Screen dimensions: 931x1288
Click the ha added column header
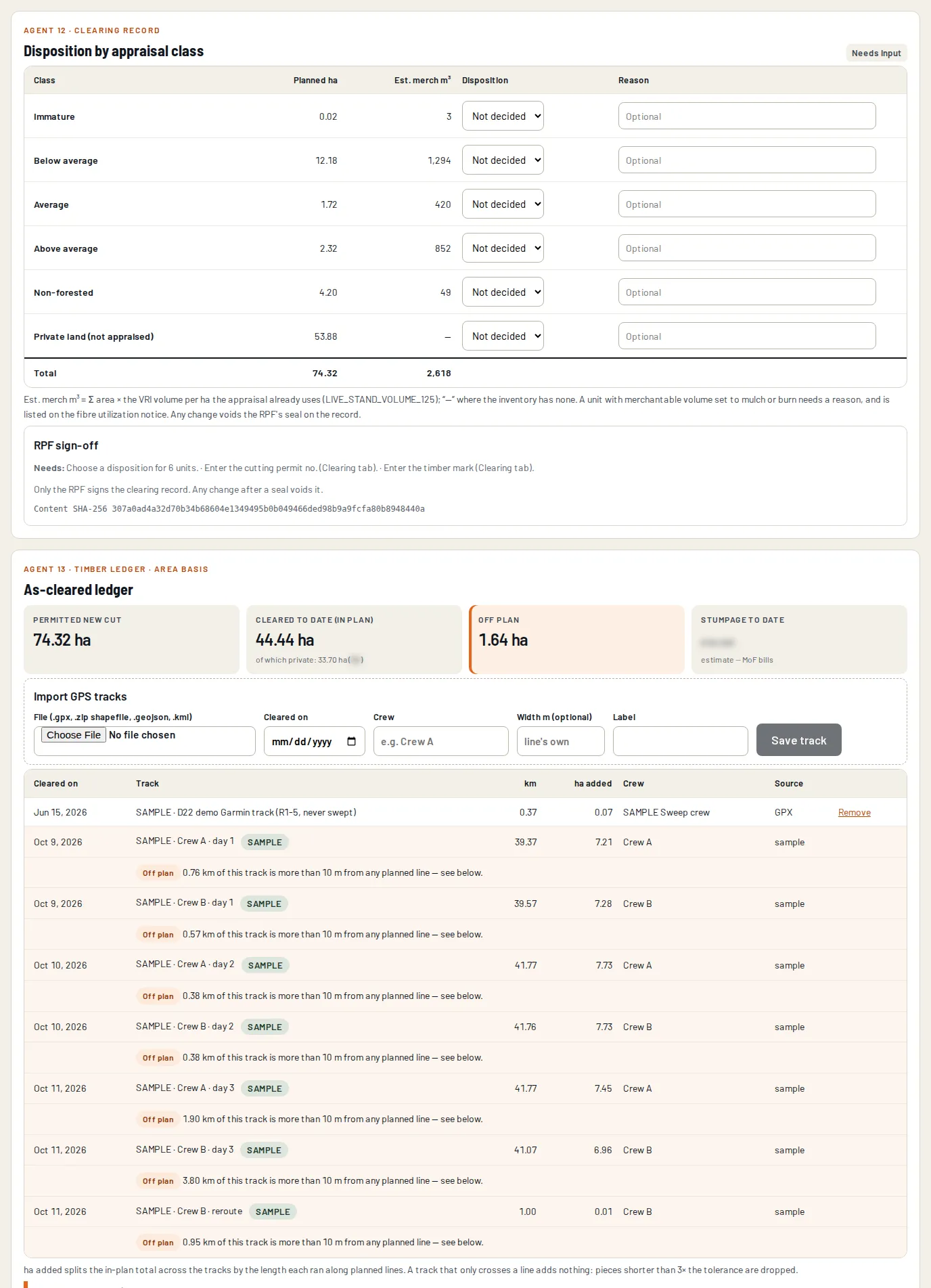[x=593, y=784]
